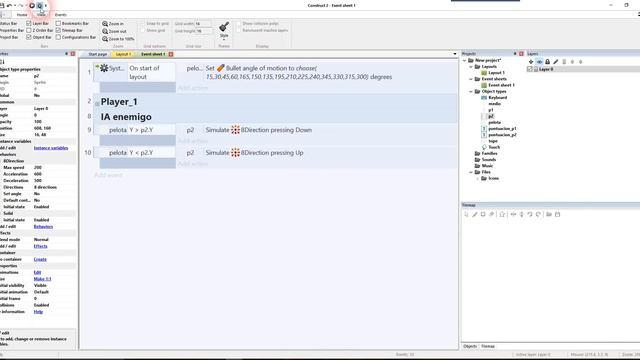Viewport: 640px width, 360px height.
Task: Toggle the Tilemap Bar checkbox
Action: (58, 30)
